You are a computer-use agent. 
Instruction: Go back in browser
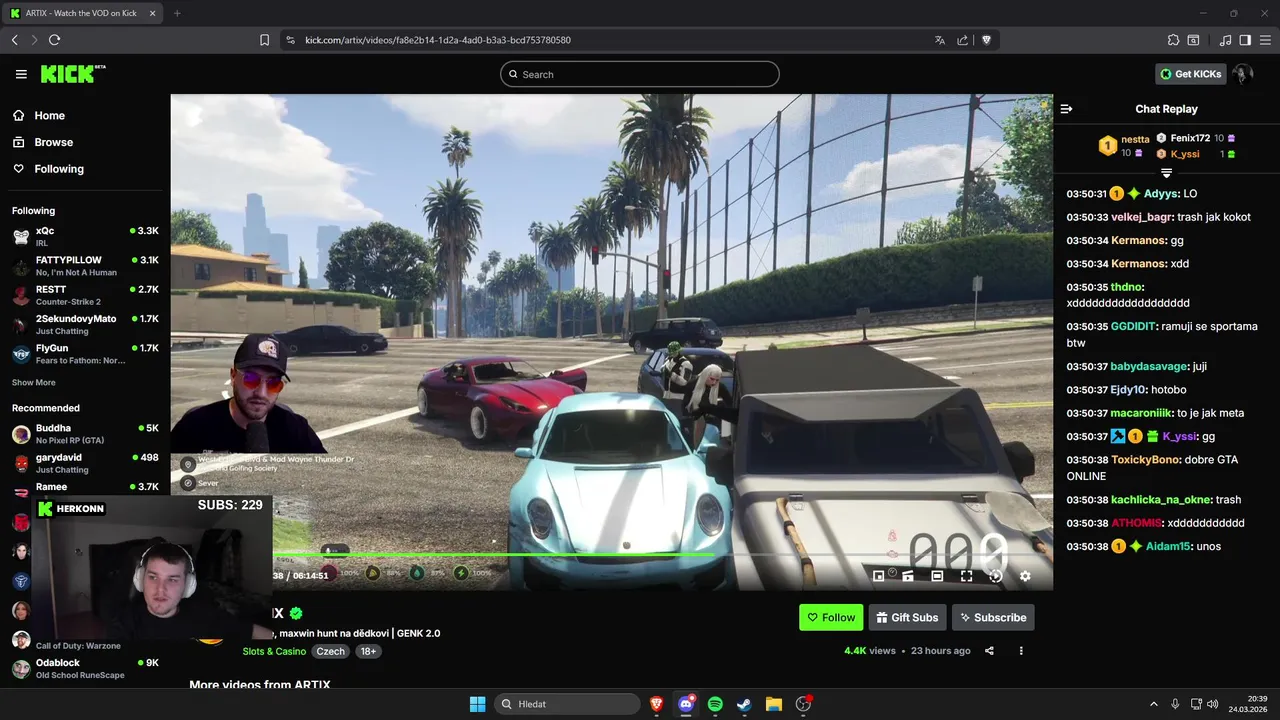click(x=14, y=40)
